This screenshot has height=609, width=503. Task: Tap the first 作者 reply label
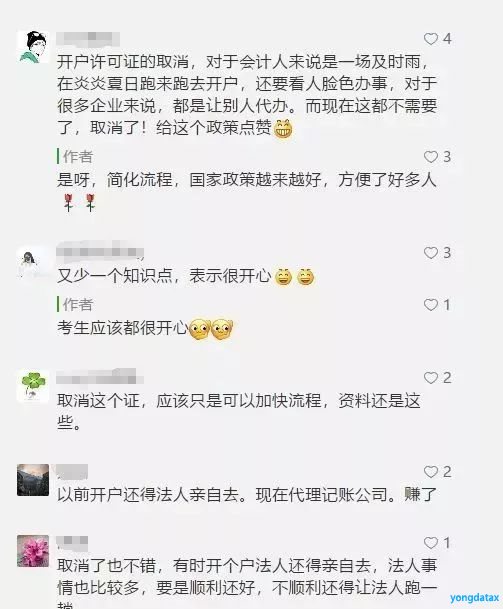pos(78,157)
